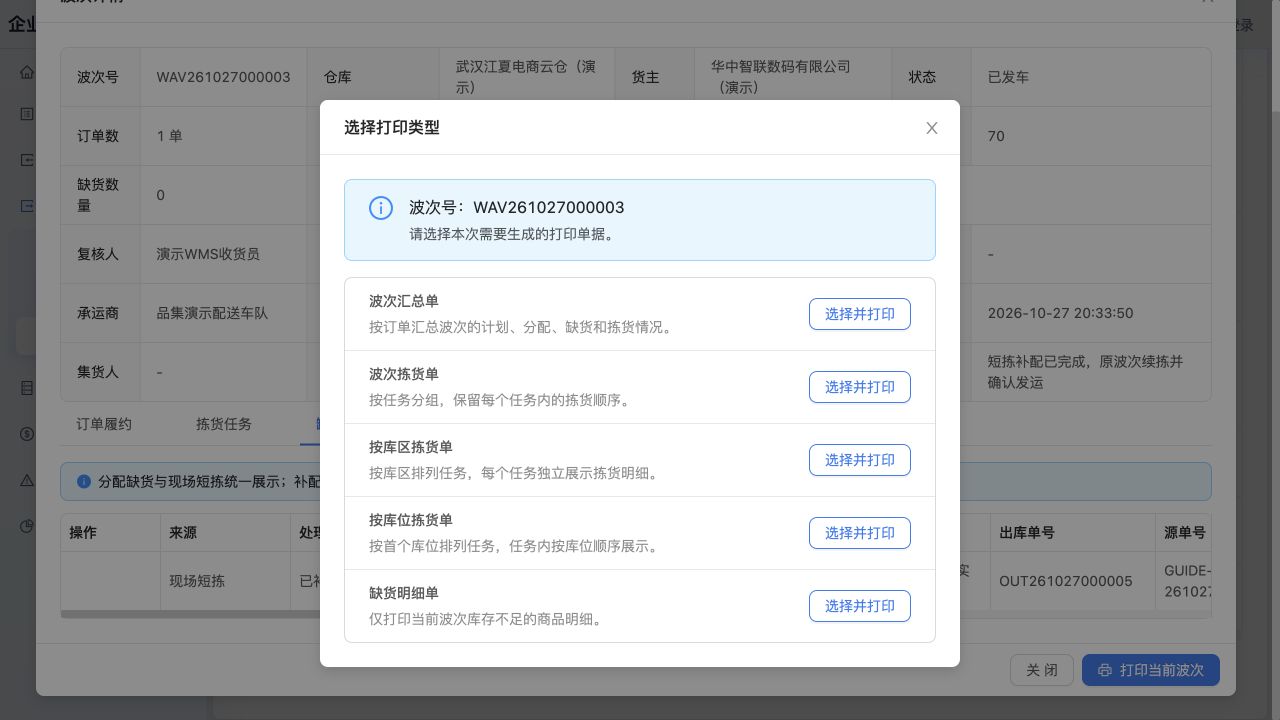Click the 品集演示配送车队 carrier value
1280x720 pixels.
(x=212, y=313)
